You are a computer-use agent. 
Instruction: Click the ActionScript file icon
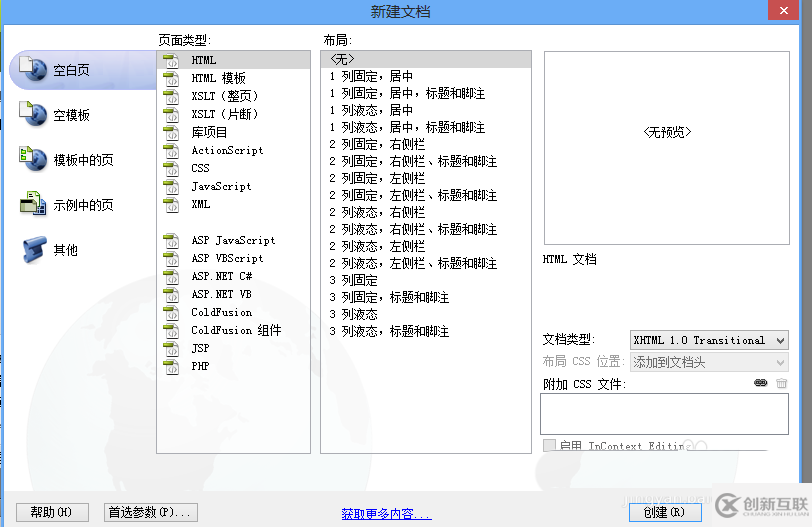click(171, 150)
